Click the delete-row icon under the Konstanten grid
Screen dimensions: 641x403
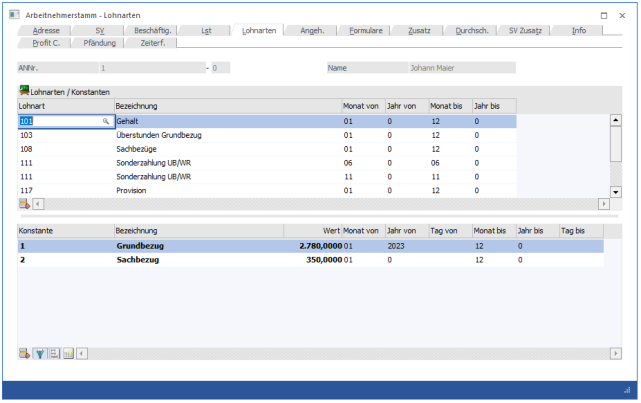click(24, 353)
